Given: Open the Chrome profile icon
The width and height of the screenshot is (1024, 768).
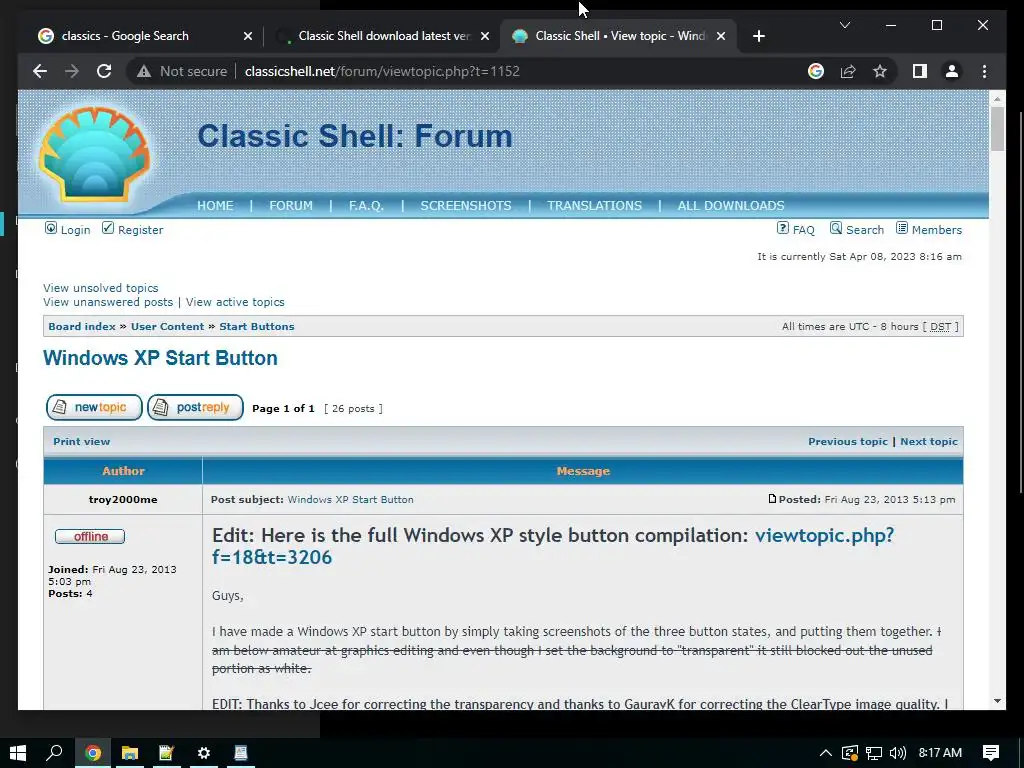Looking at the screenshot, I should [x=952, y=71].
